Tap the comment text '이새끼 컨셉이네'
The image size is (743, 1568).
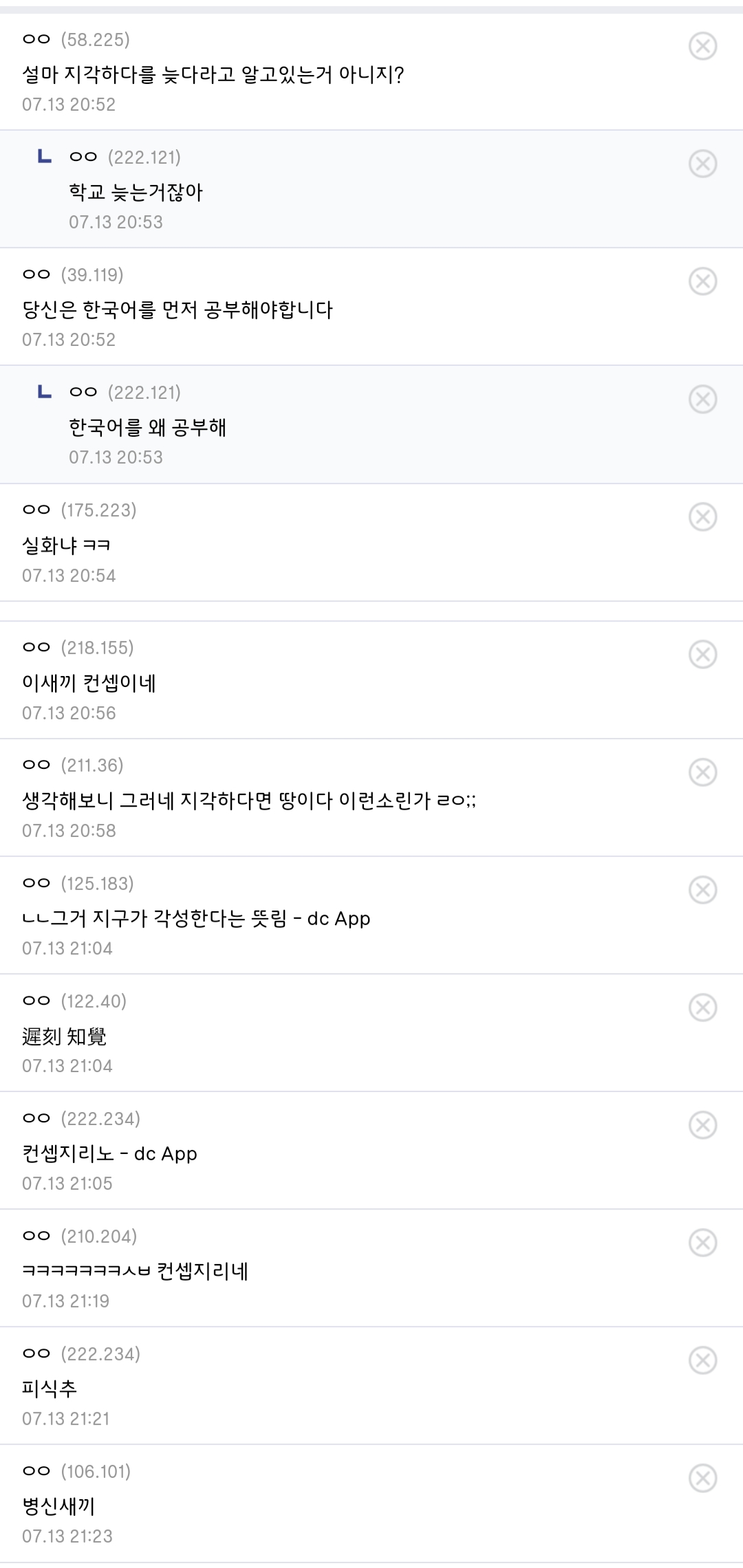[89, 684]
